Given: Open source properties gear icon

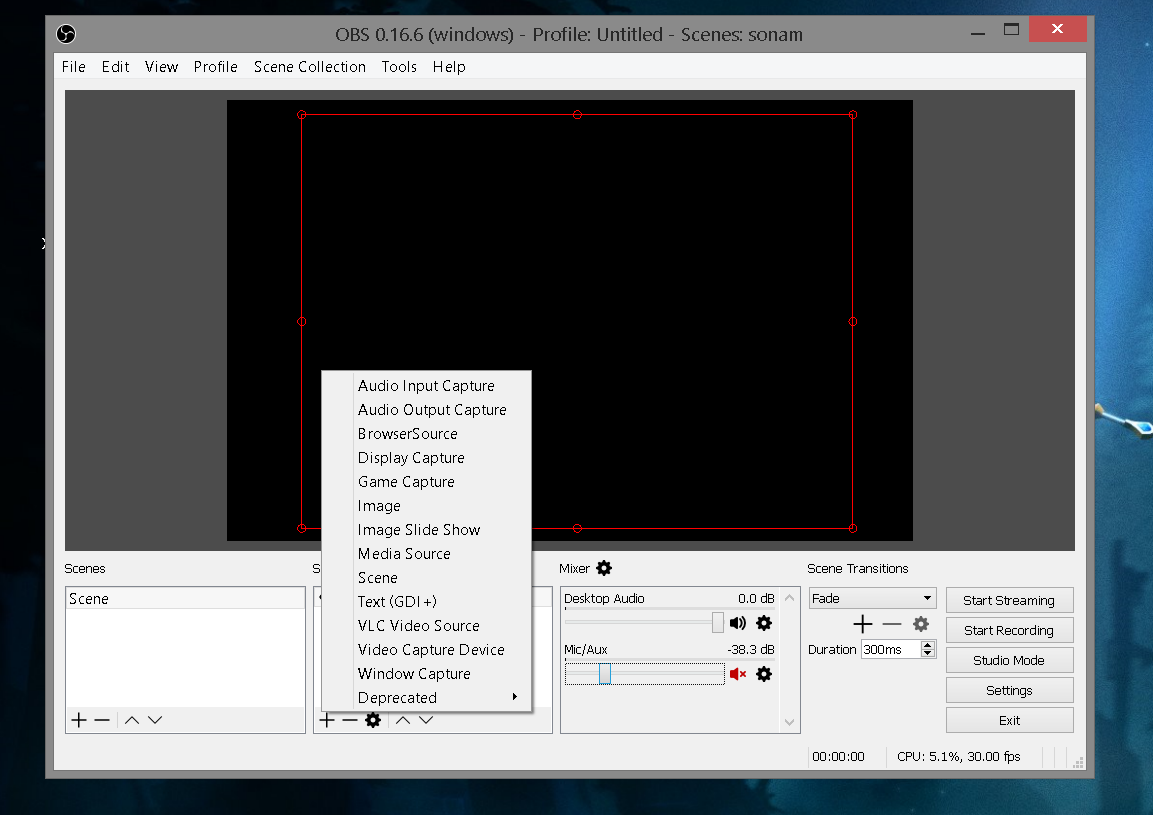Looking at the screenshot, I should pos(374,720).
